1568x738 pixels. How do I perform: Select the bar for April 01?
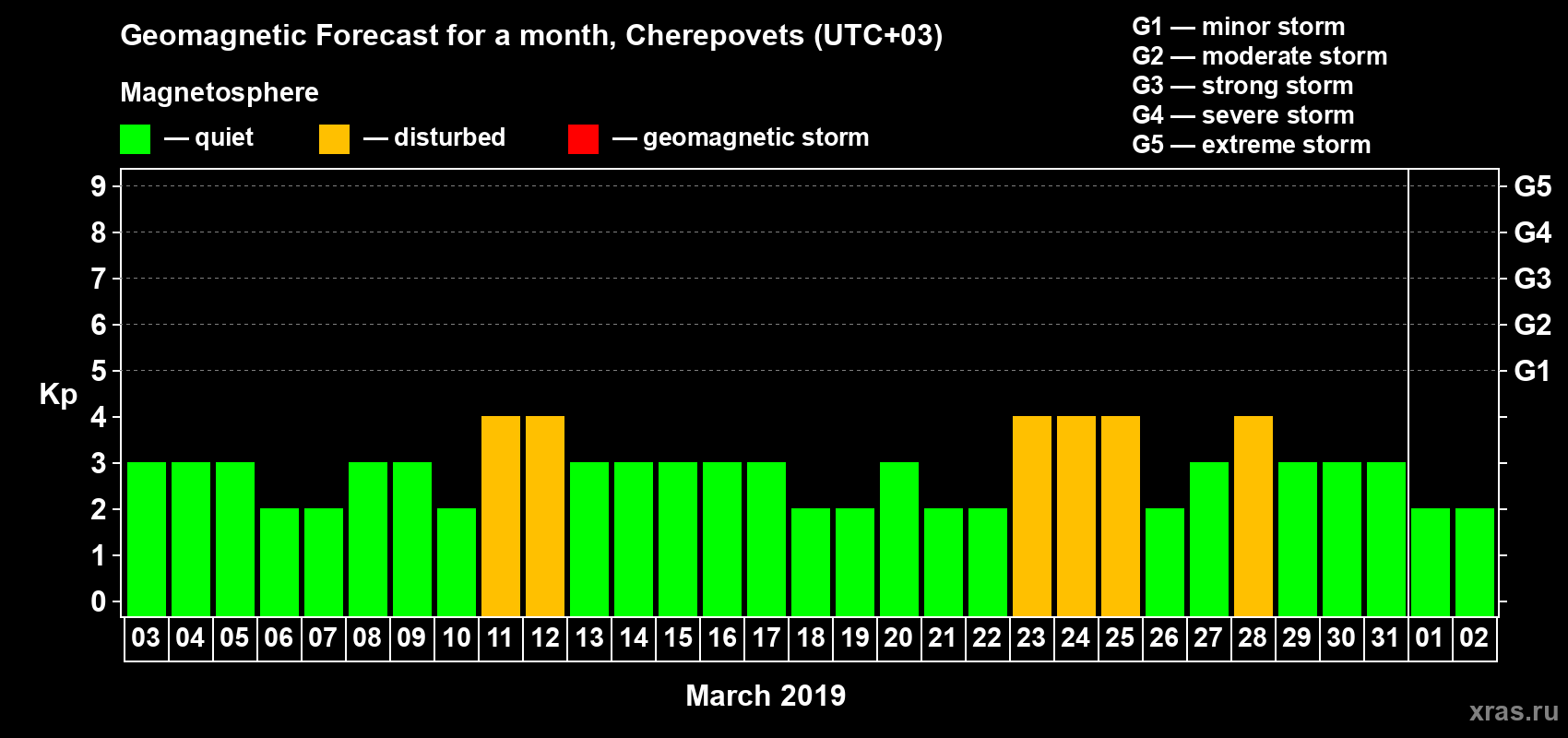point(1431,562)
